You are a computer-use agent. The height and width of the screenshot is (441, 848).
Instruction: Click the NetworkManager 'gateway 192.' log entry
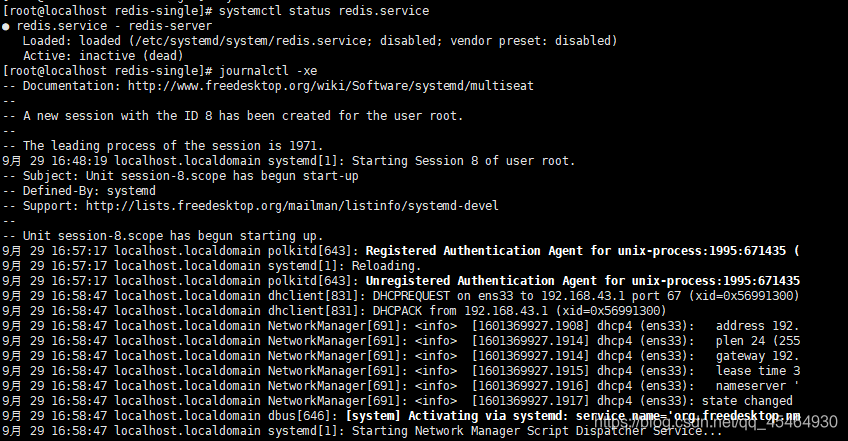[x=401, y=356]
